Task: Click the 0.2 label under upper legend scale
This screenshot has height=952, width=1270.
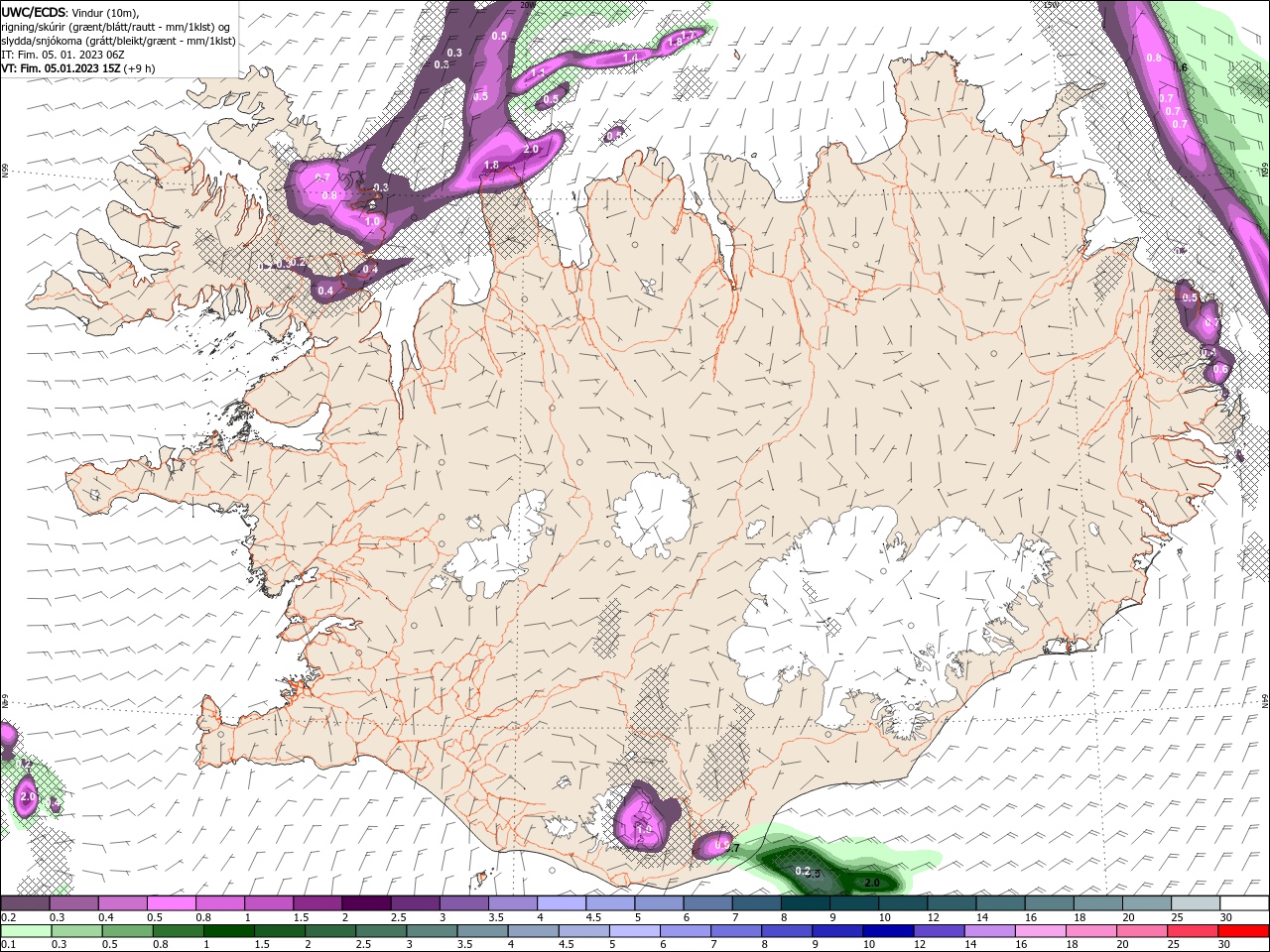Action: coord(8,917)
